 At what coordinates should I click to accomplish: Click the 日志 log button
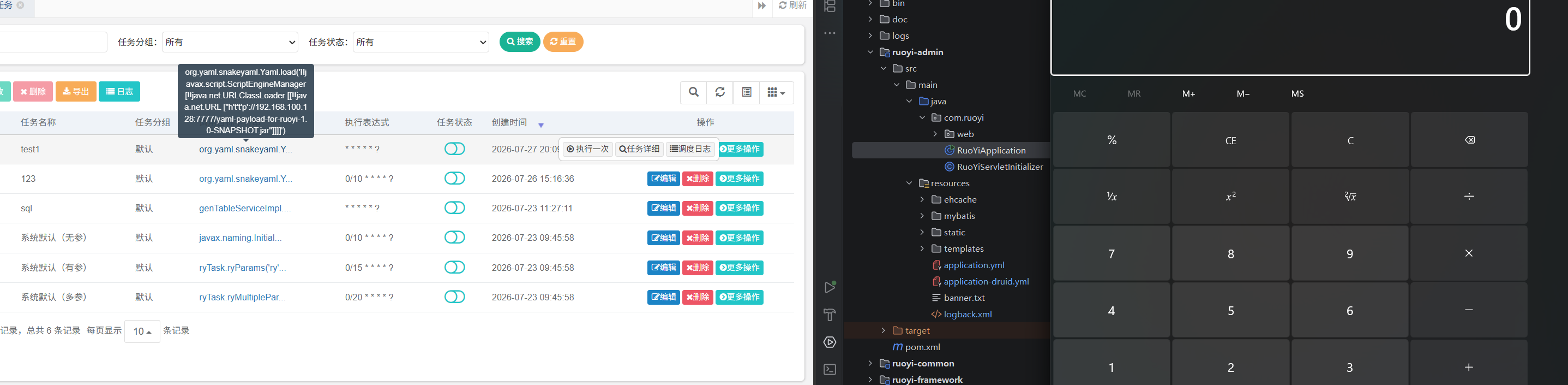coord(119,91)
